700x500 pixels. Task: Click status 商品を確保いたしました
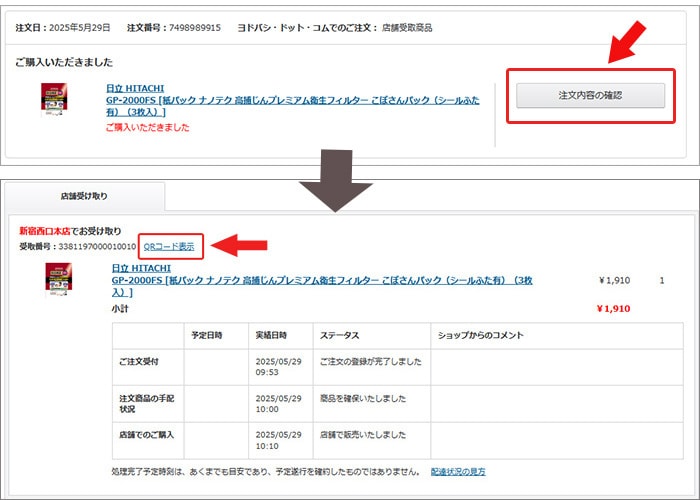(363, 398)
